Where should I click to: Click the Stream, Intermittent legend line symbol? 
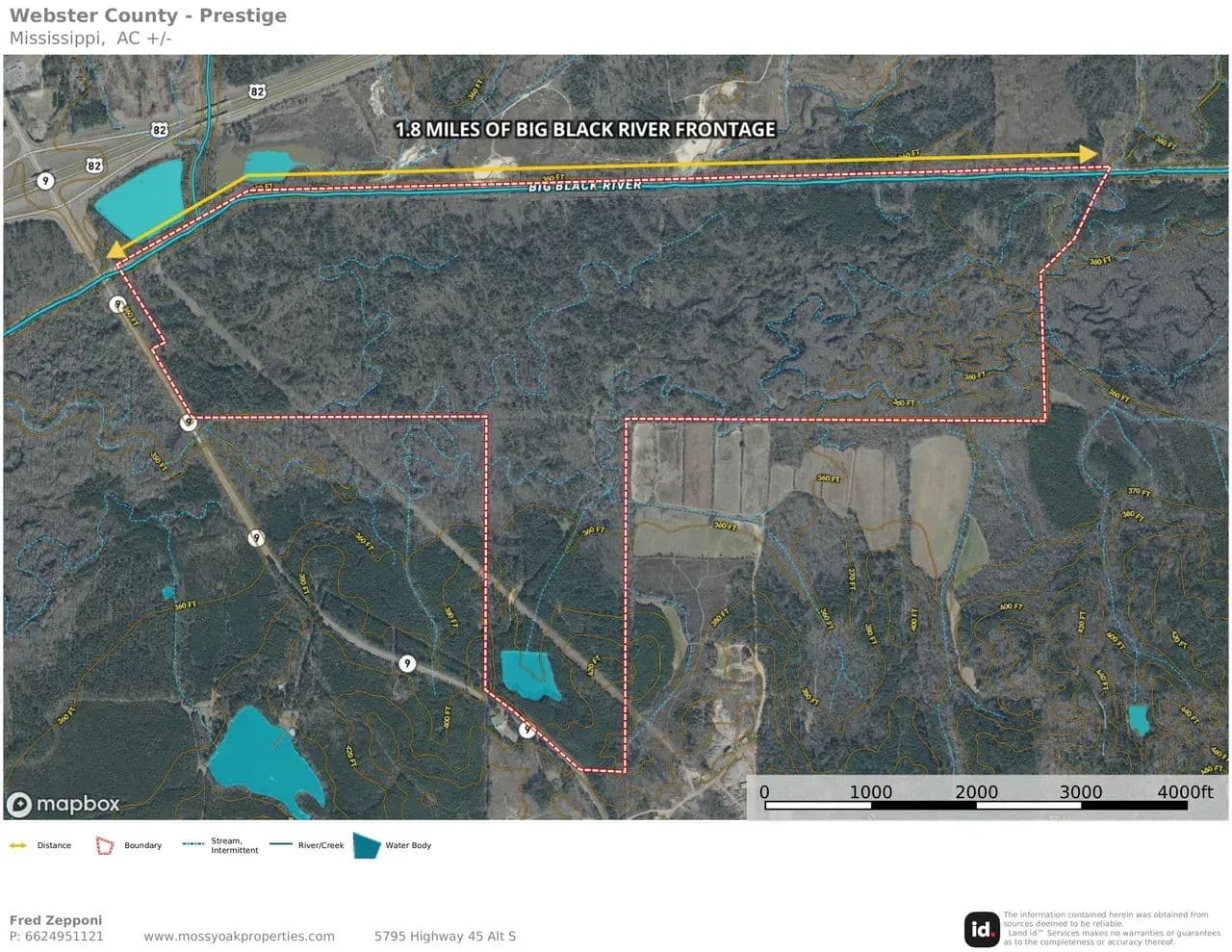(x=193, y=845)
